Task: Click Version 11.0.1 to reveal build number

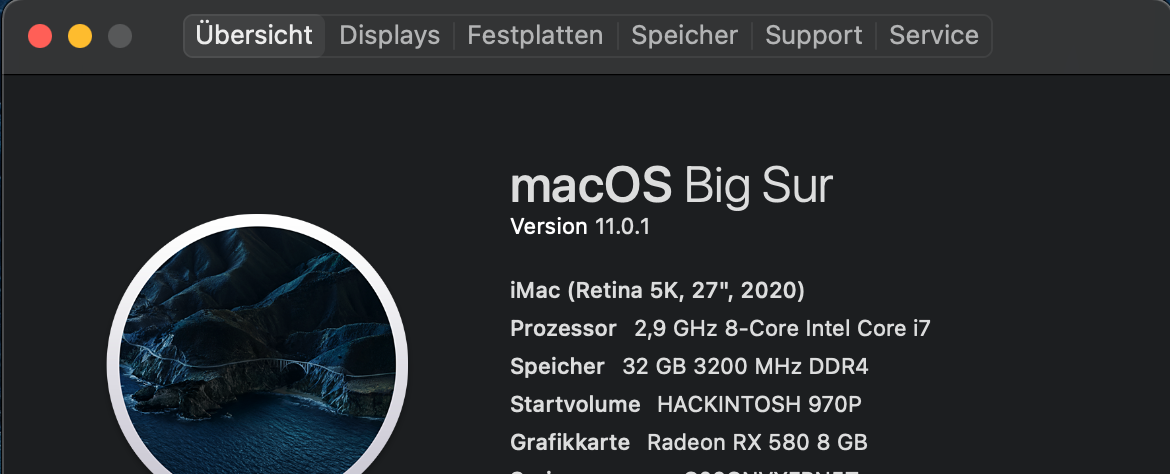Action: [580, 227]
